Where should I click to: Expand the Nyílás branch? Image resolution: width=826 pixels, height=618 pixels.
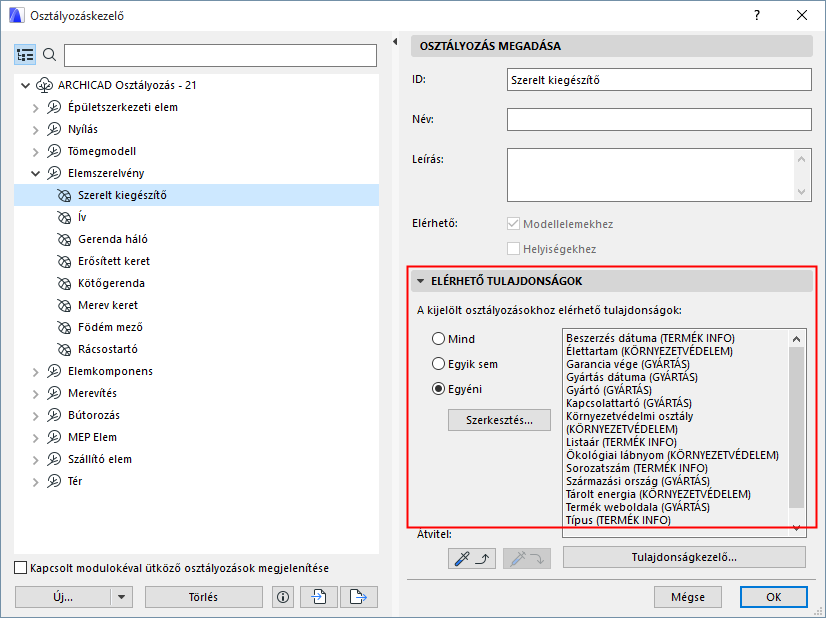pos(35,130)
